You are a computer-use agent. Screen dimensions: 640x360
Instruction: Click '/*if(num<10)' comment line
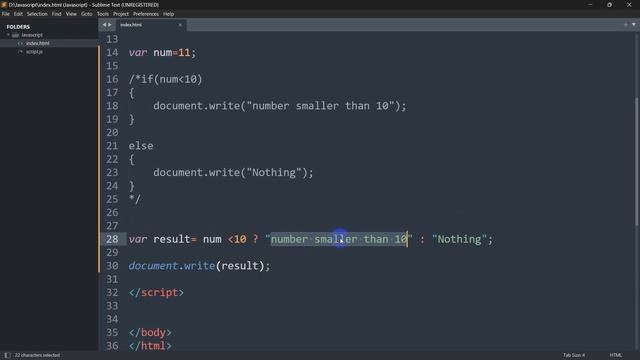(x=165, y=79)
